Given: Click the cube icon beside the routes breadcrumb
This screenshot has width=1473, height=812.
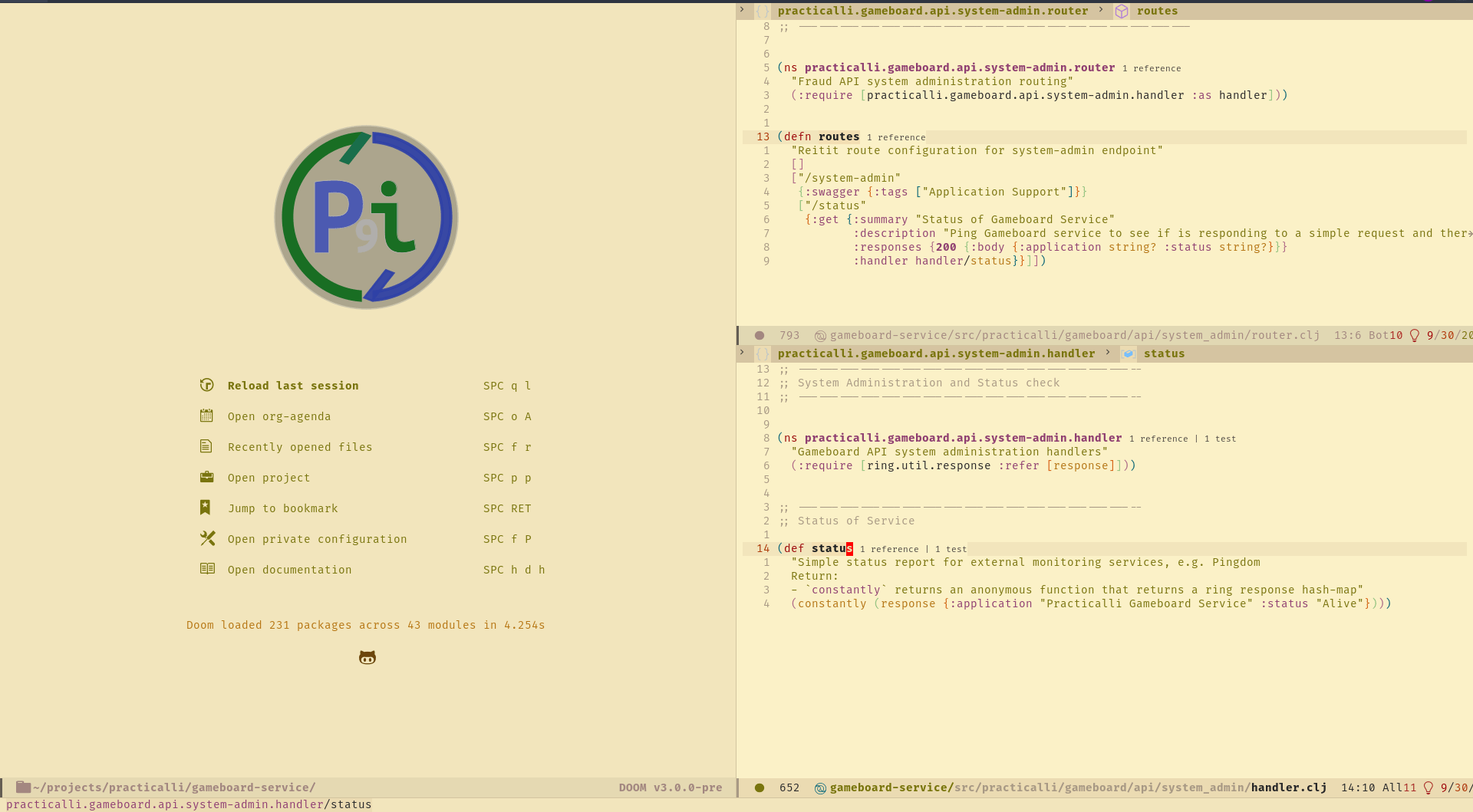Looking at the screenshot, I should (1122, 11).
